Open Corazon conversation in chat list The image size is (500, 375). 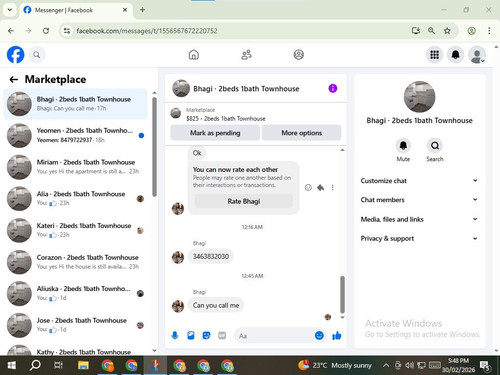pos(75,262)
